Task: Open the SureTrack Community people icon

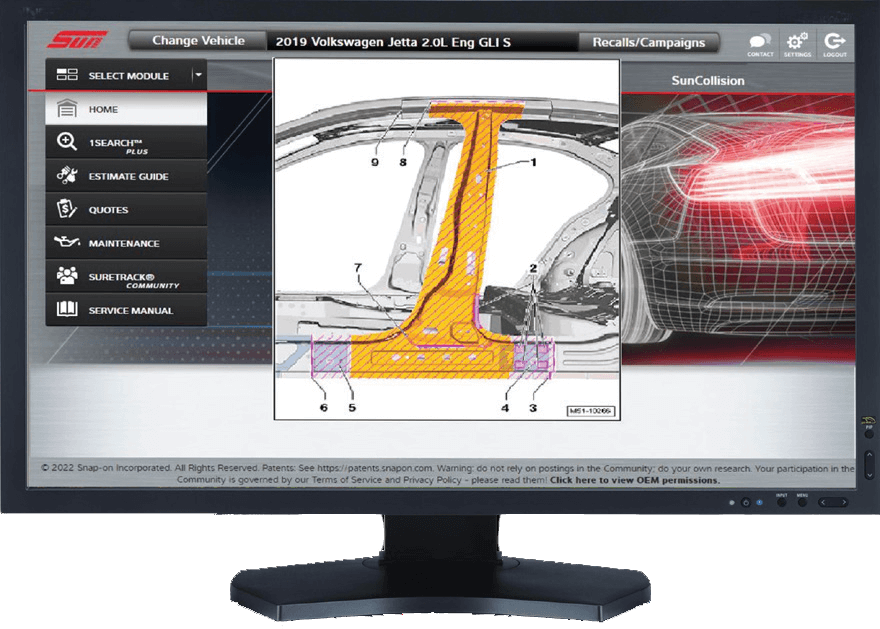Action: (67, 277)
